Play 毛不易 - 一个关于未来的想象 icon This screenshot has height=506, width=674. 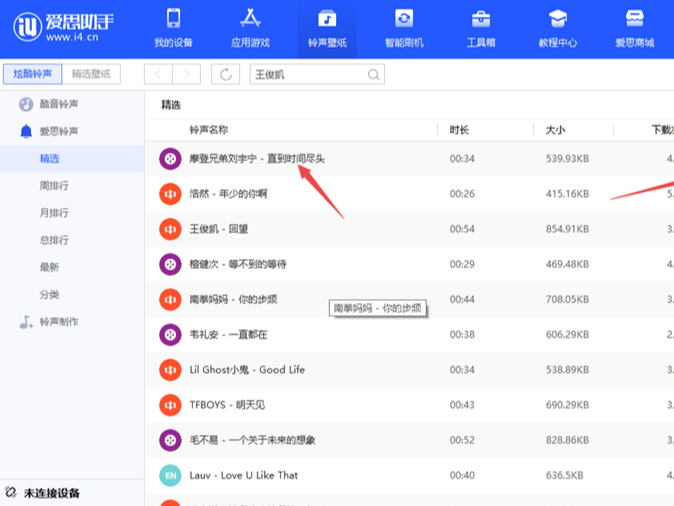(170, 440)
